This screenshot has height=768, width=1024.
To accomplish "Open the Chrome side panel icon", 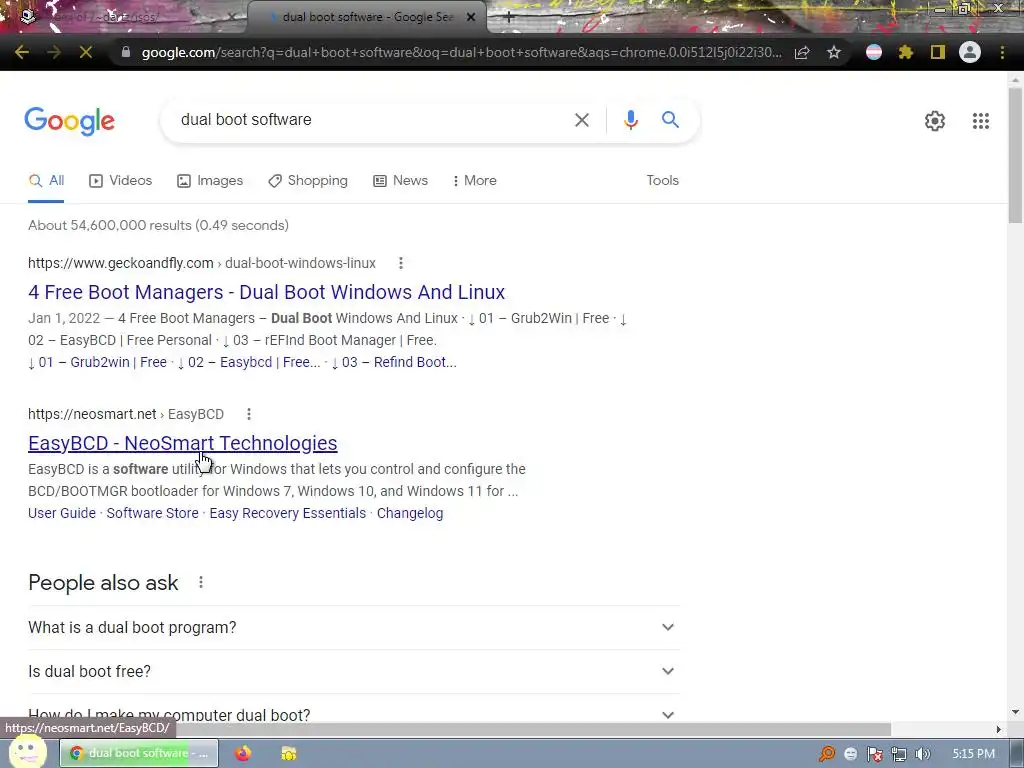I will tap(938, 52).
